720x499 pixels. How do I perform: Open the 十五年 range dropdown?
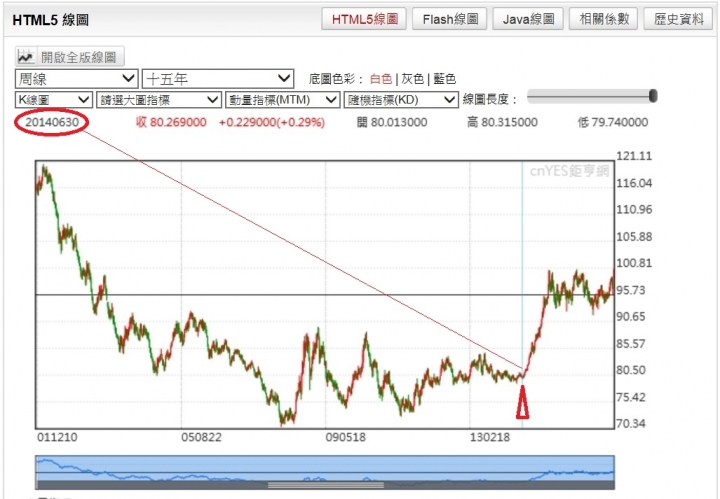point(218,79)
